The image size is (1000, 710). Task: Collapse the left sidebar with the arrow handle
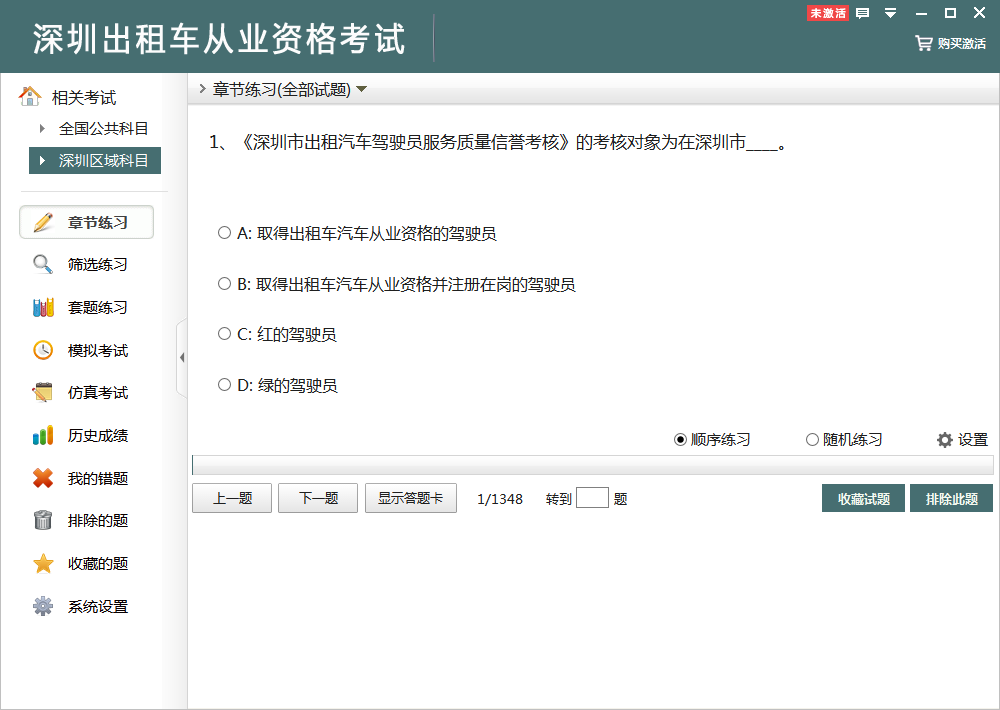tap(182, 357)
